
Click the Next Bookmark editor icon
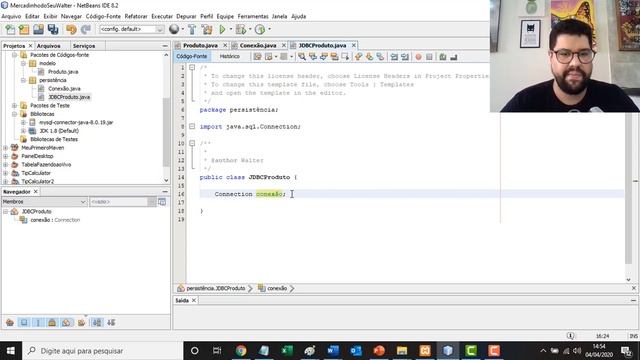[369, 57]
